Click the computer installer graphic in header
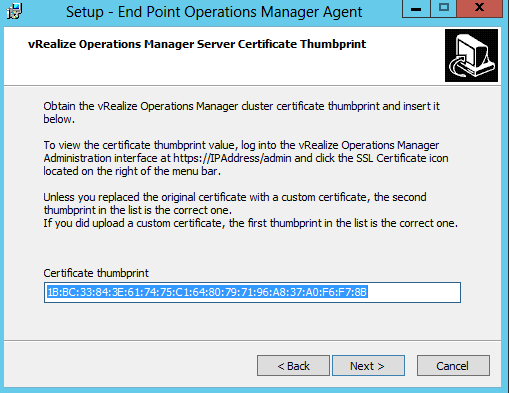This screenshot has height=393, width=509. tap(471, 55)
